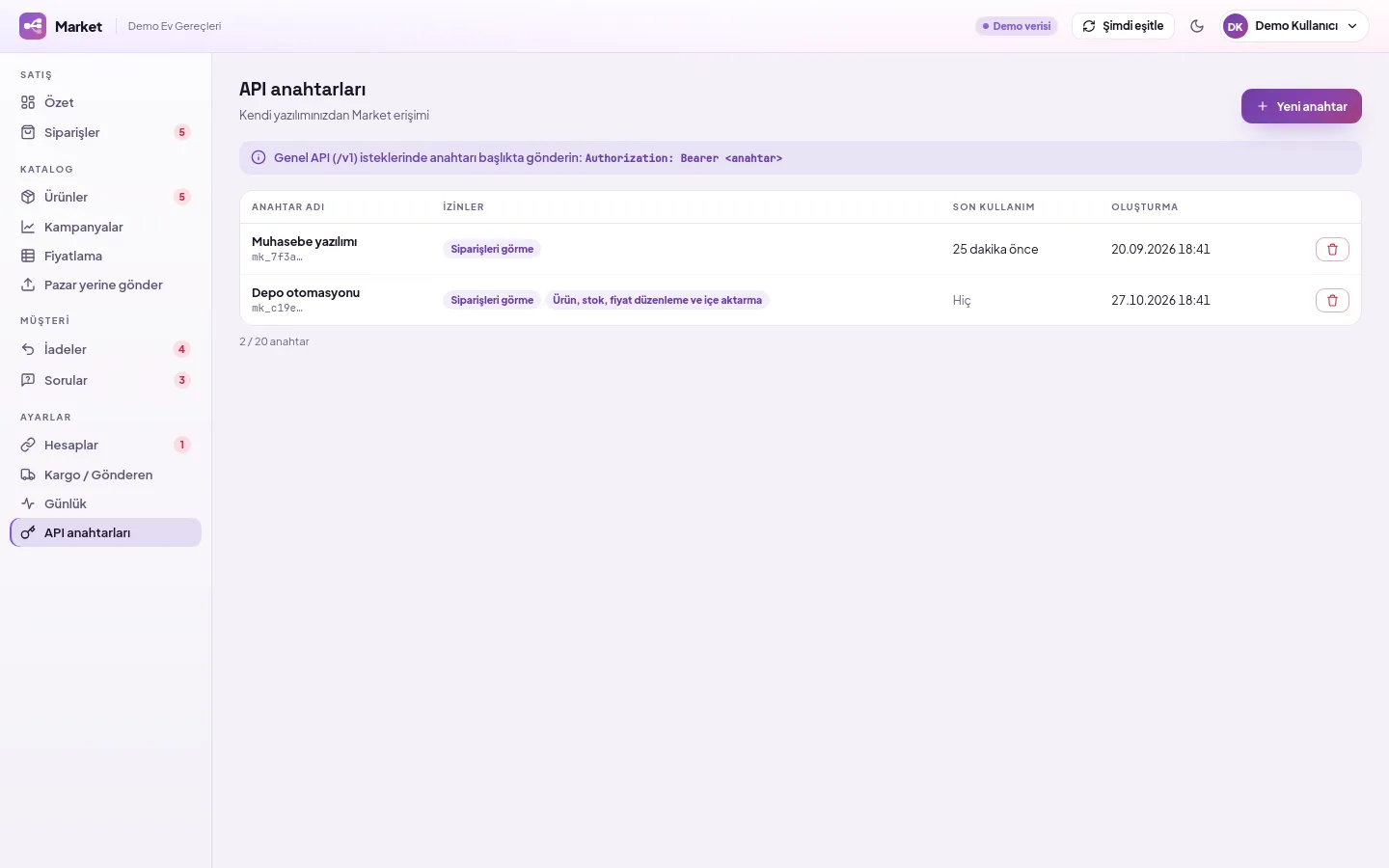Click the mk_c19e… key prefix
The height and width of the screenshot is (868, 1389).
point(277,309)
